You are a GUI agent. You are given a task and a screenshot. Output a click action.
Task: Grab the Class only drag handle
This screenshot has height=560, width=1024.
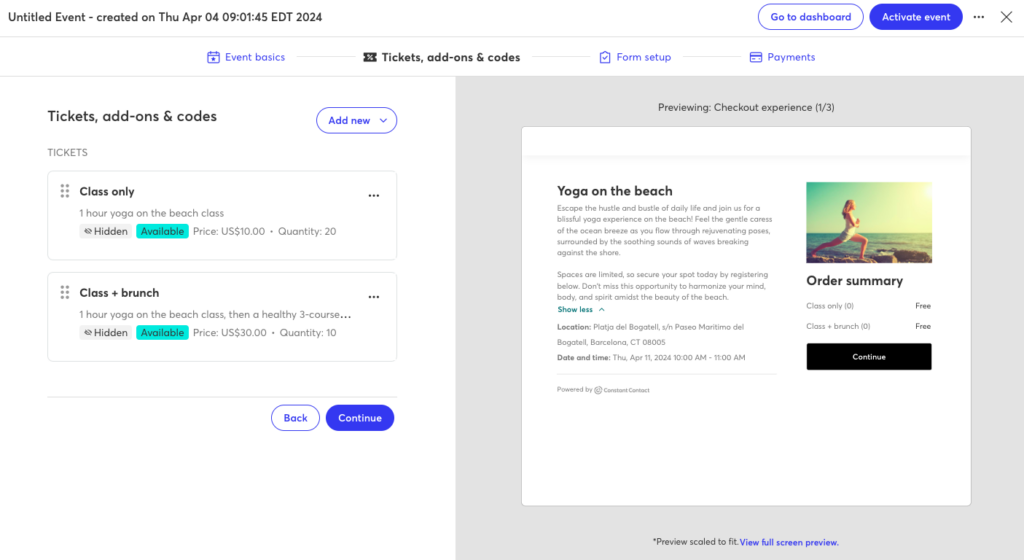65,191
